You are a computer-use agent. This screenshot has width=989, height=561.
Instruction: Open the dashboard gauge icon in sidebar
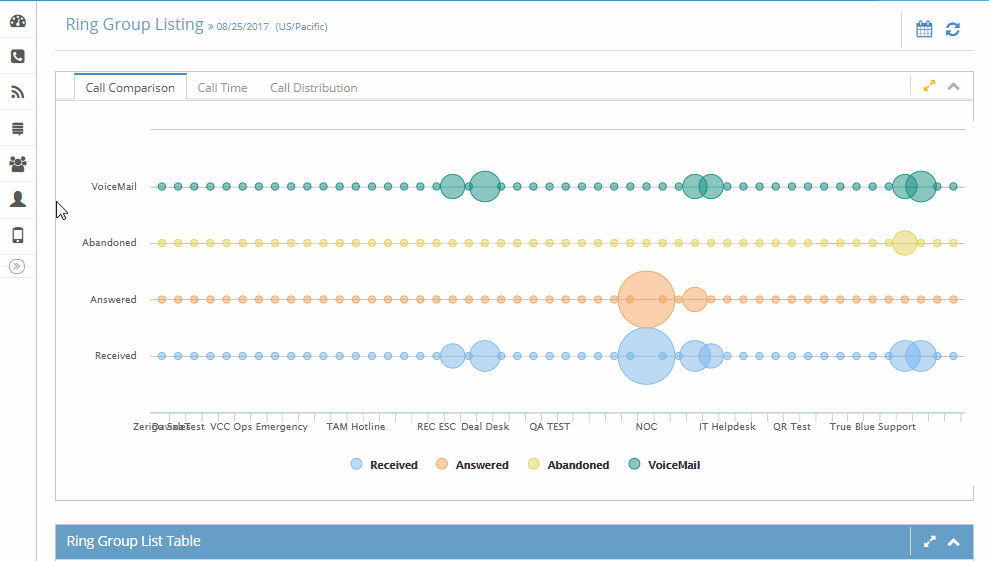[18, 21]
